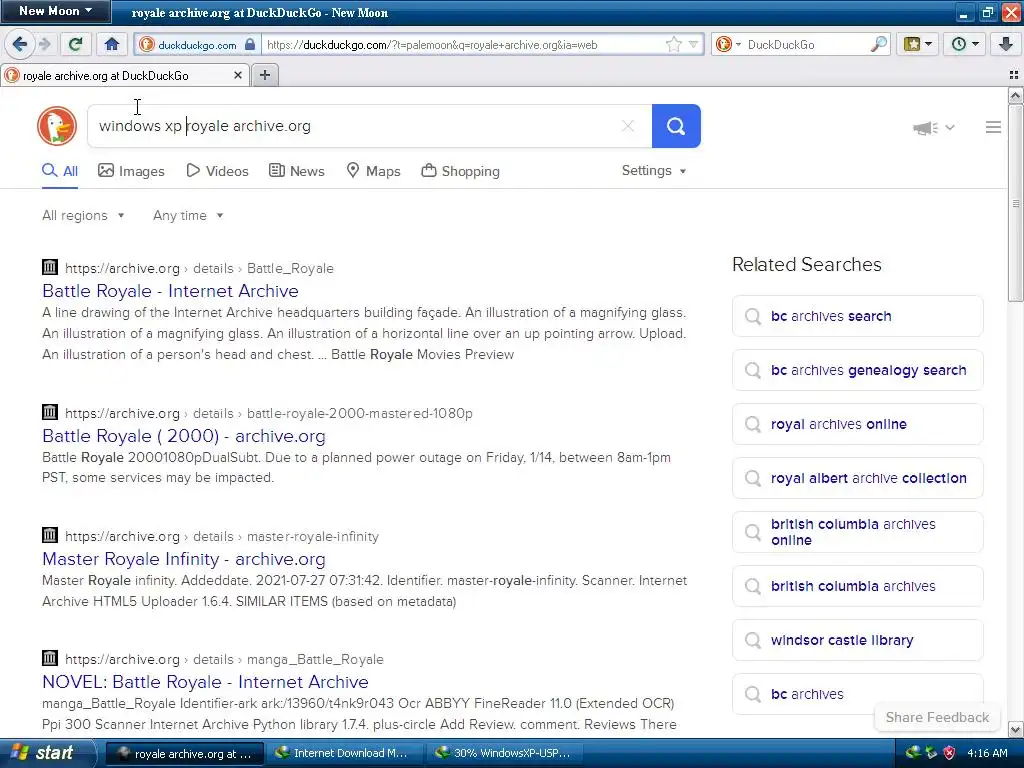1024x768 pixels.
Task: Bookmark this page with the star icon
Action: [673, 44]
